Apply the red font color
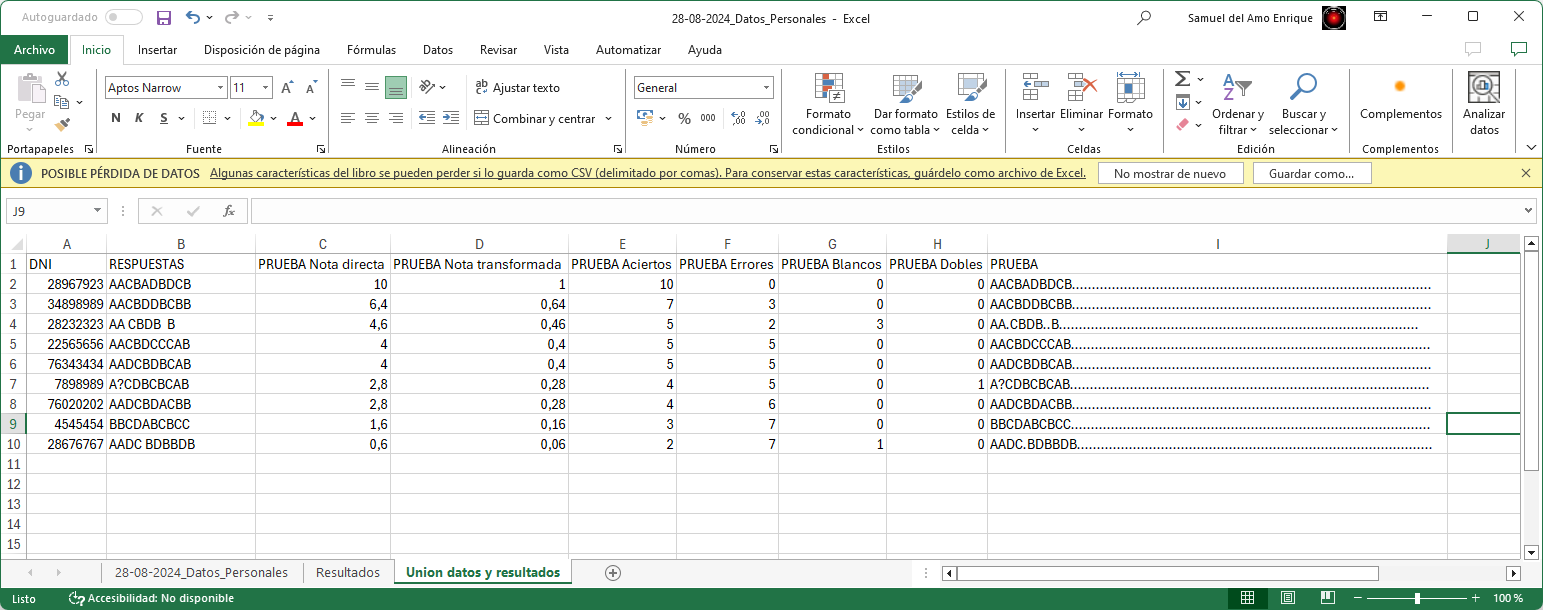 pos(295,118)
